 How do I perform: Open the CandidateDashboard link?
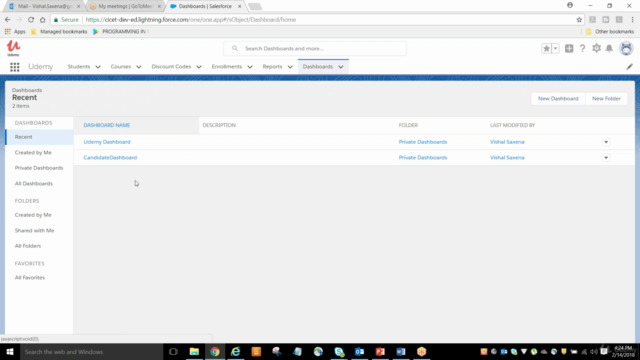tap(110, 158)
